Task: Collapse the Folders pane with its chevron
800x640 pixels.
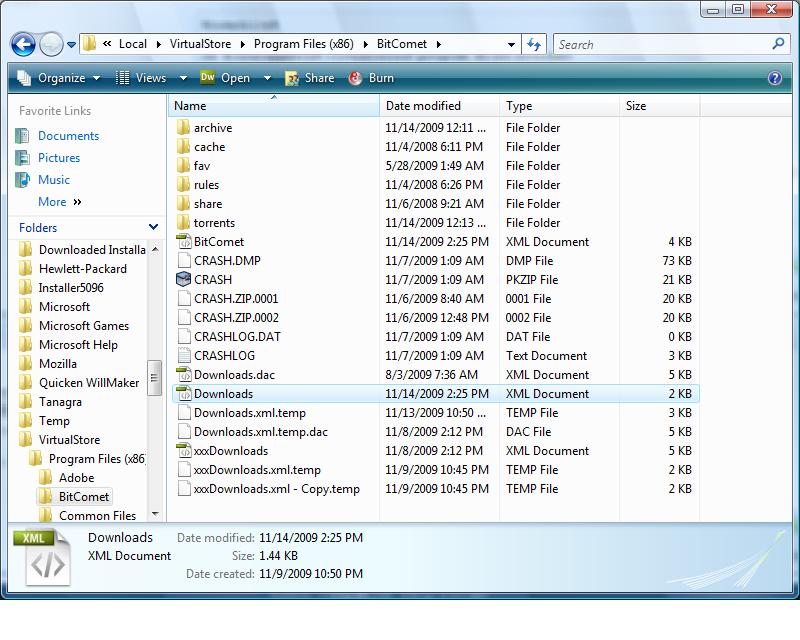Action: point(155,228)
